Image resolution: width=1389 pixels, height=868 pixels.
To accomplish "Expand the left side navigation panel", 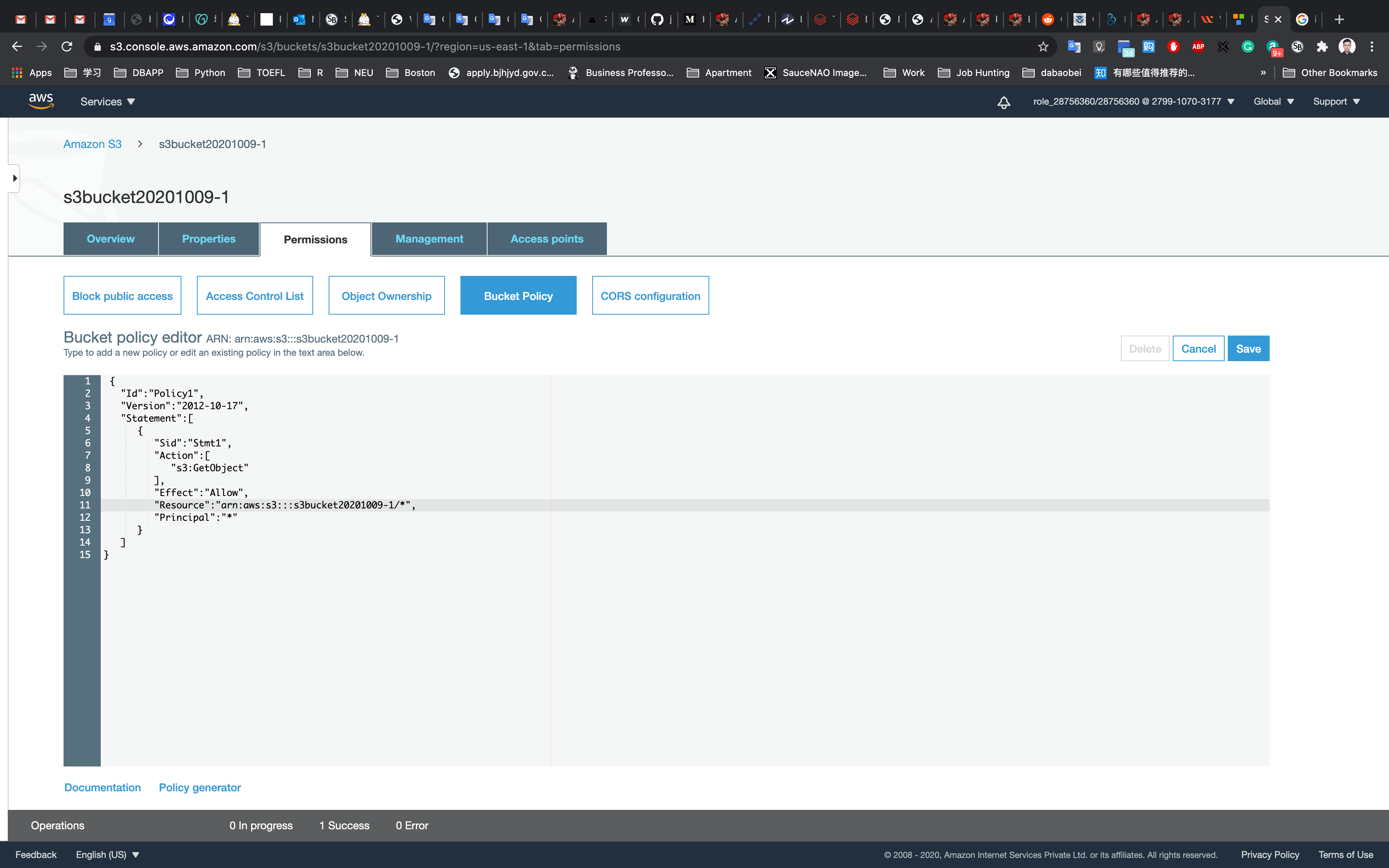I will click(x=14, y=179).
